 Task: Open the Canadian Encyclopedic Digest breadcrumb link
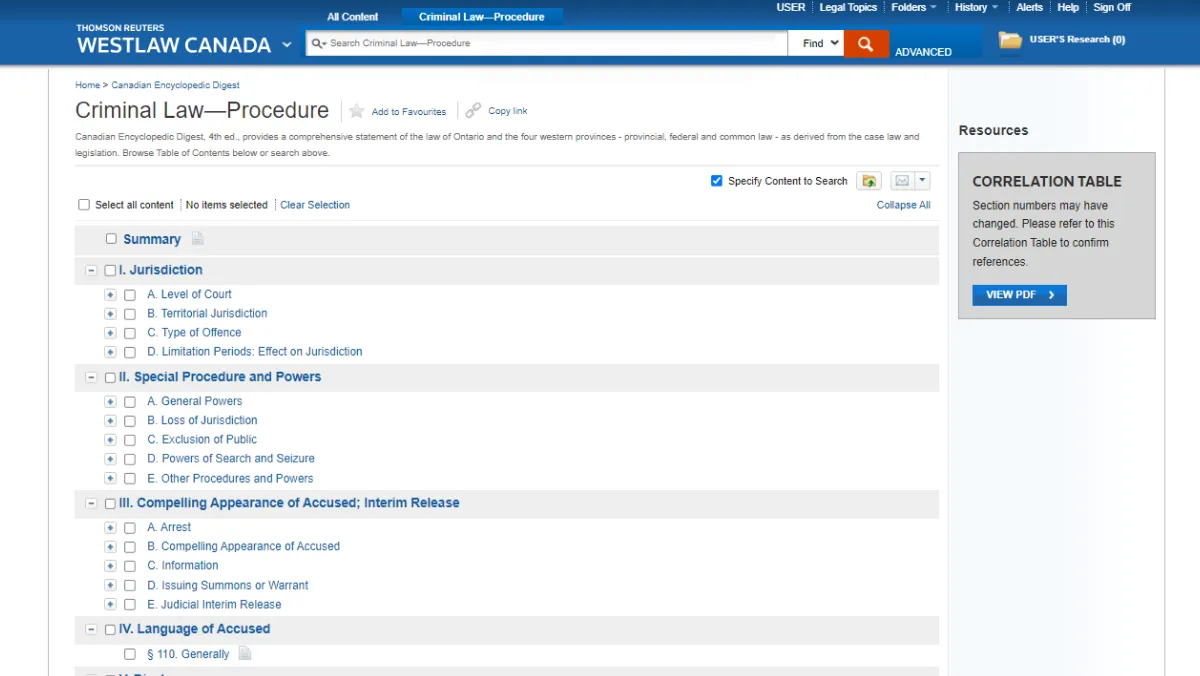click(x=175, y=85)
